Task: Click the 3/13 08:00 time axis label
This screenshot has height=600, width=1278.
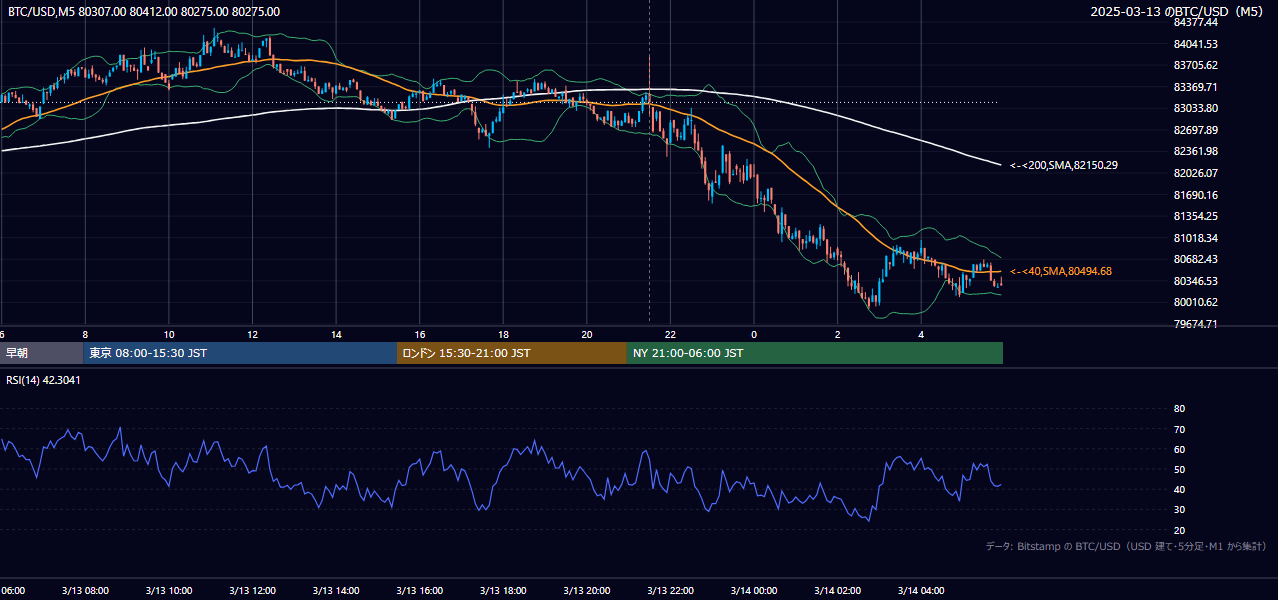Action: (85, 591)
